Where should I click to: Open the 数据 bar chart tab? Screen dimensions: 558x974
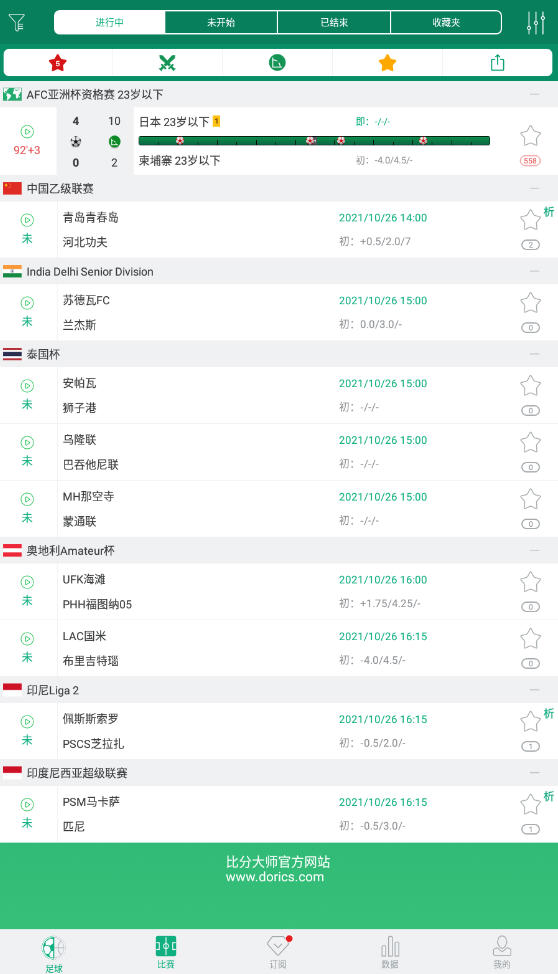click(x=390, y=951)
